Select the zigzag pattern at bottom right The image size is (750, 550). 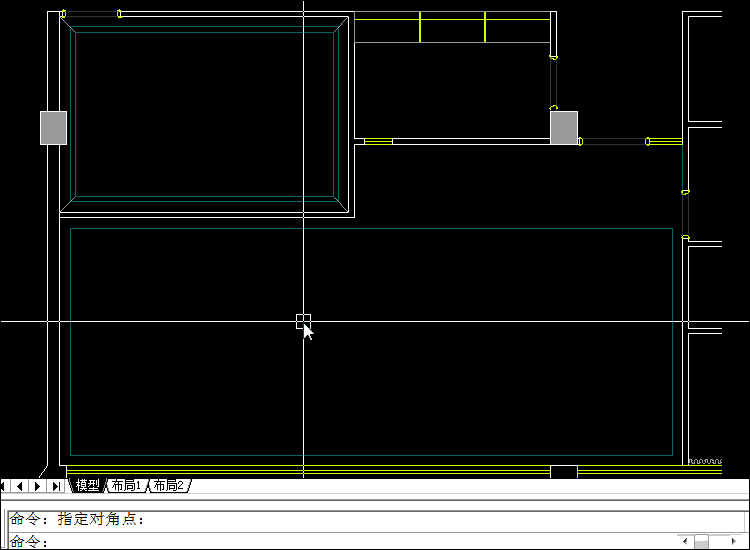pos(706,462)
